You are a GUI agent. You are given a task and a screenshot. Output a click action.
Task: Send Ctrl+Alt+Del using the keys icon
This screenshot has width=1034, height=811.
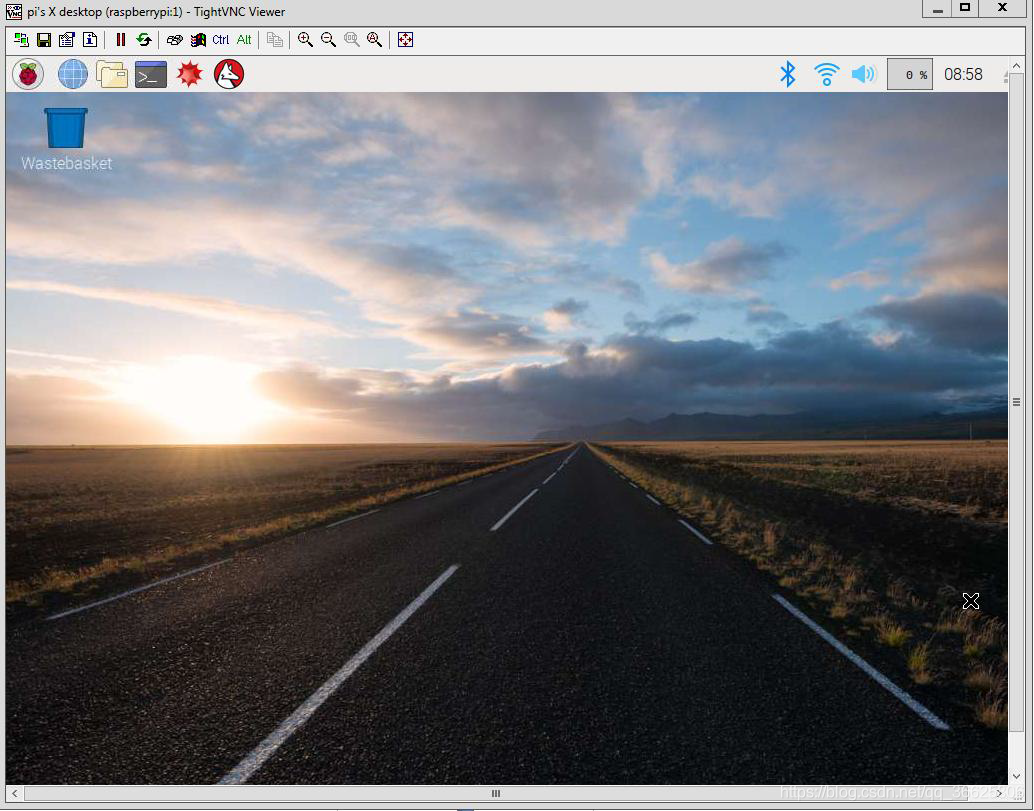coord(175,40)
